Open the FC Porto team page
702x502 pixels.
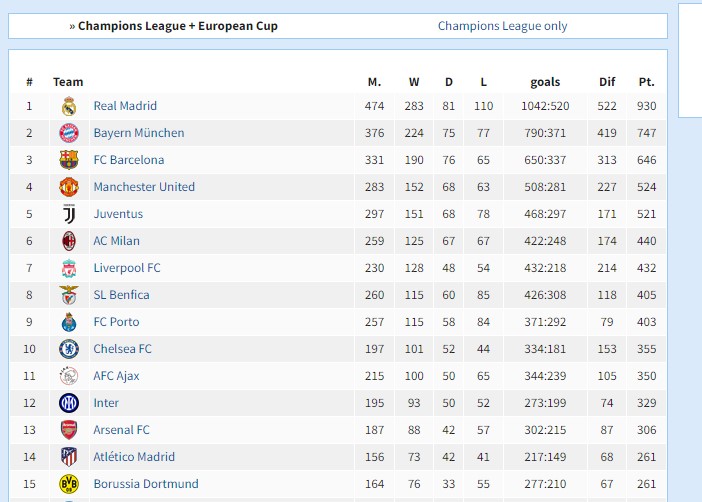pos(116,322)
